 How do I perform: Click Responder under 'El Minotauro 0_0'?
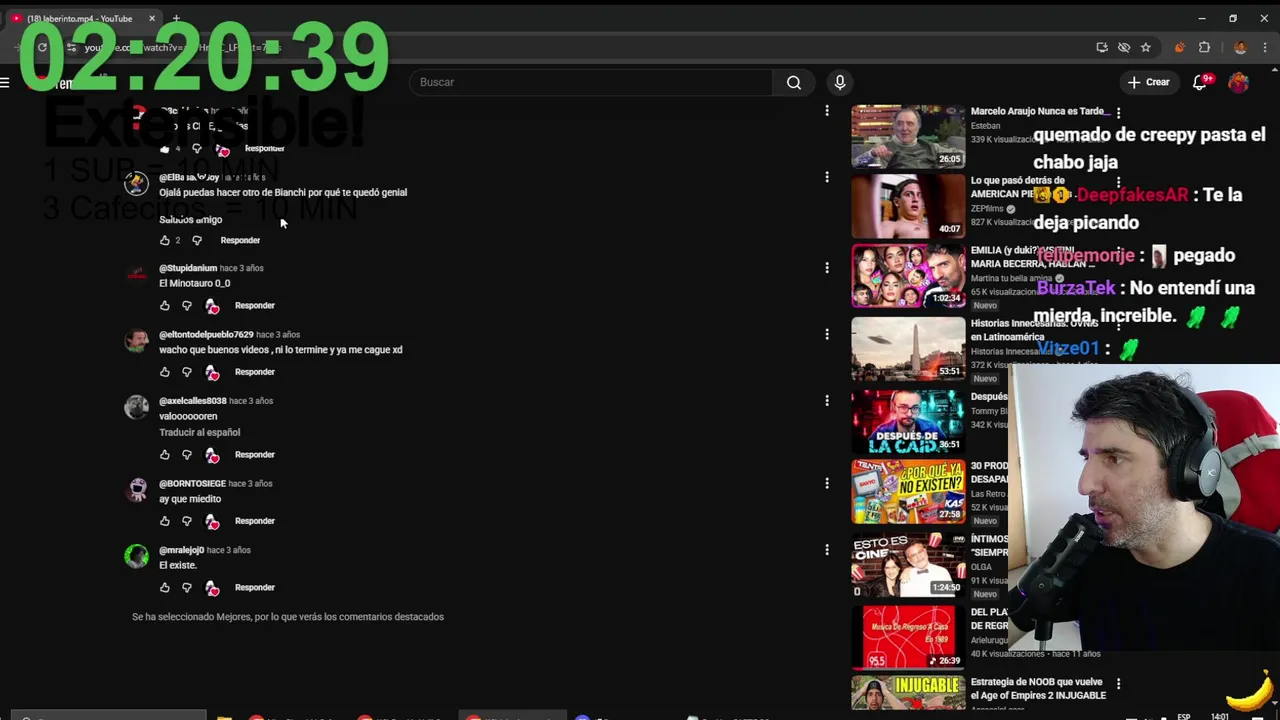click(254, 305)
